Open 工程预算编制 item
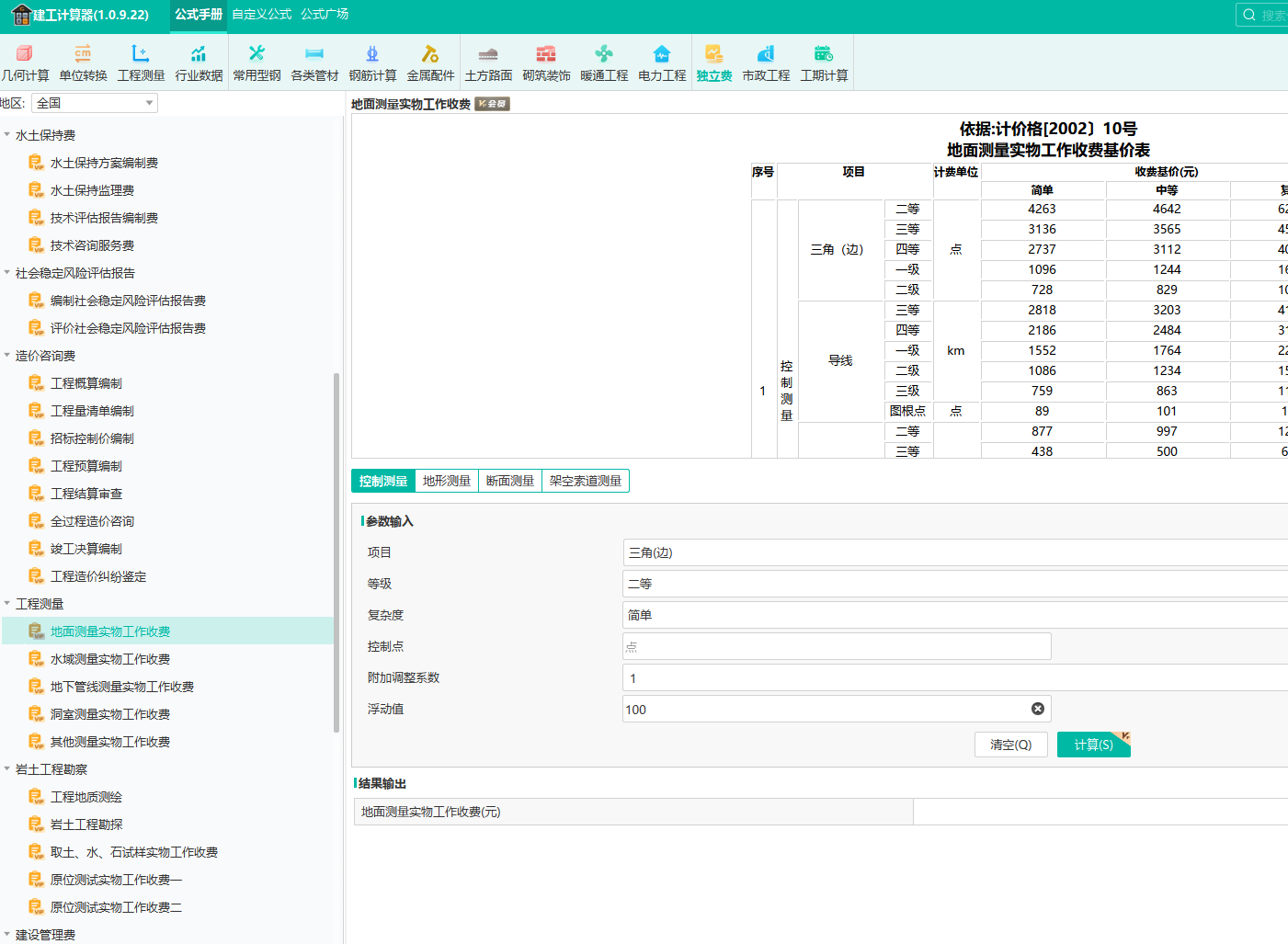The width and height of the screenshot is (1288, 944). click(86, 466)
